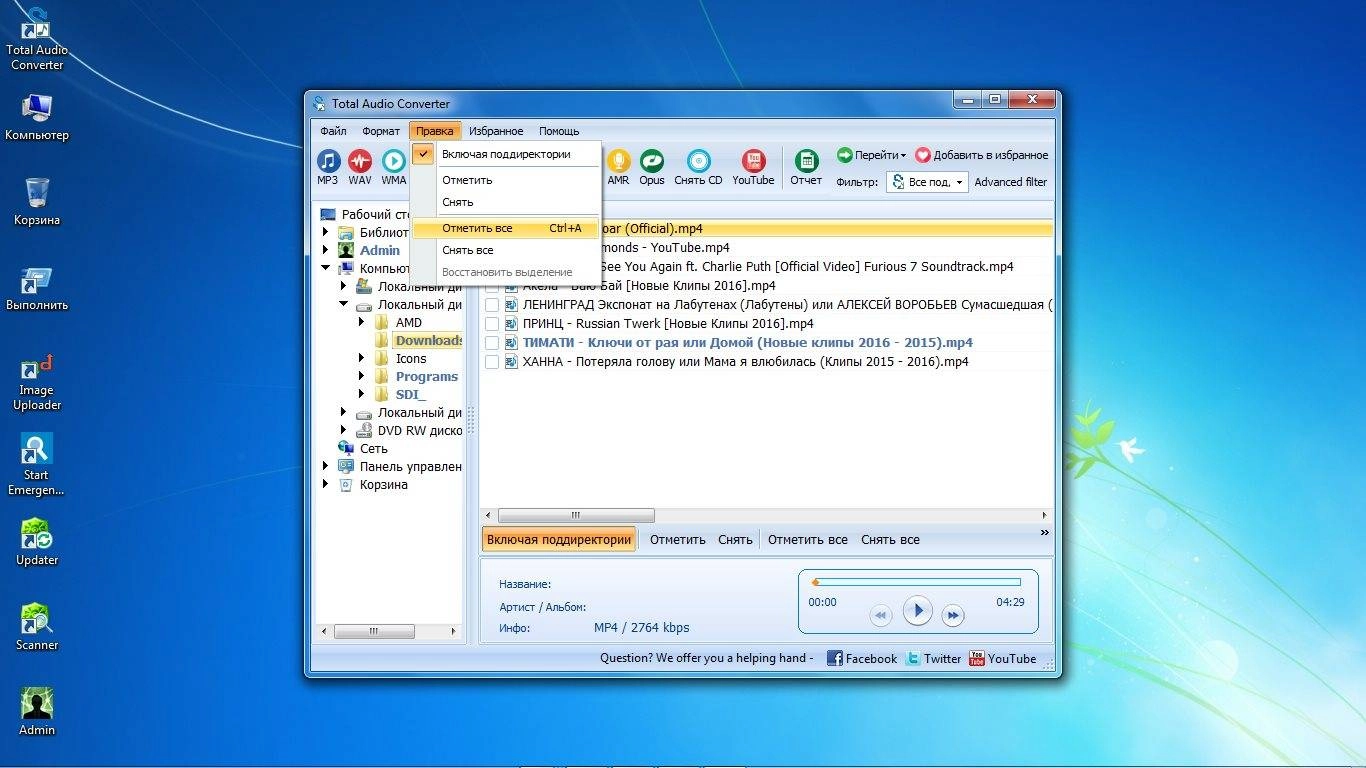The width and height of the screenshot is (1366, 768).
Task: Open the Отчет report tool
Action: coord(806,167)
